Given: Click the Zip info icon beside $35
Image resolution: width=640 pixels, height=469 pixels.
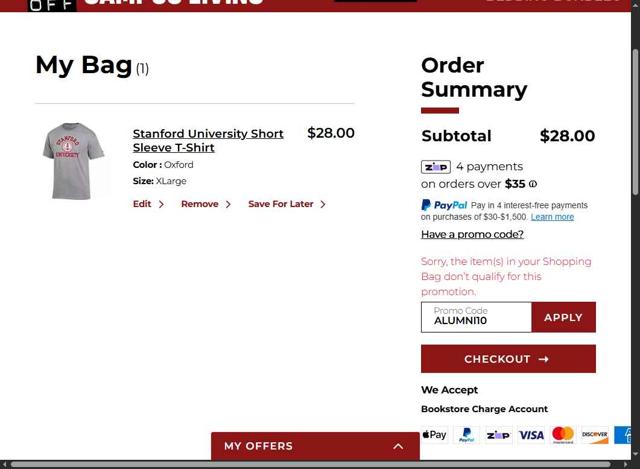Looking at the screenshot, I should coord(533,184).
